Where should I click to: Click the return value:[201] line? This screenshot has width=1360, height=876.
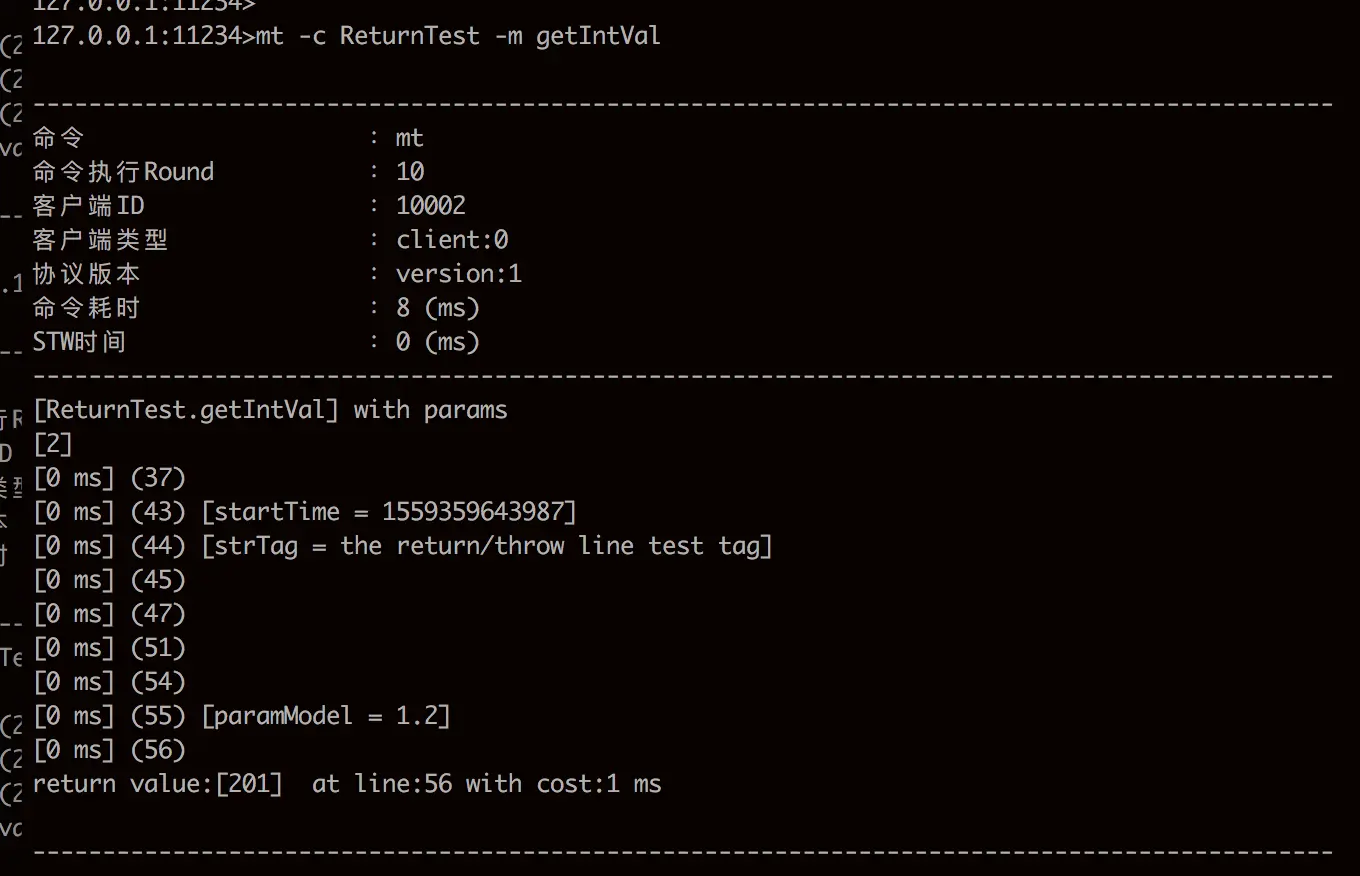pos(347,784)
